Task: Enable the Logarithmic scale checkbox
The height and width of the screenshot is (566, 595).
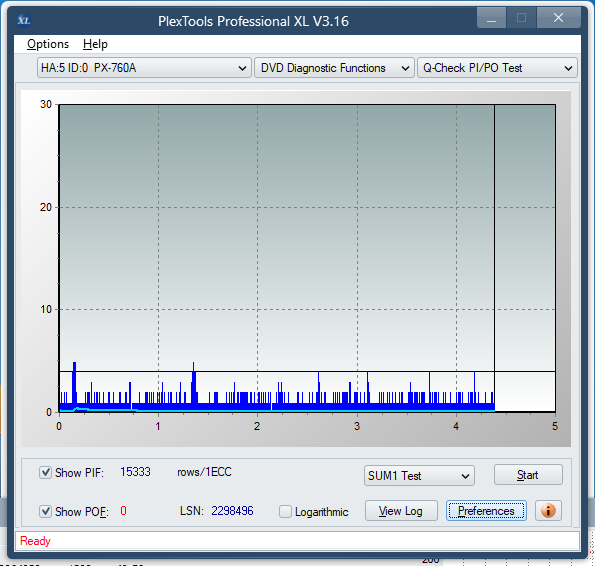Action: pos(285,511)
